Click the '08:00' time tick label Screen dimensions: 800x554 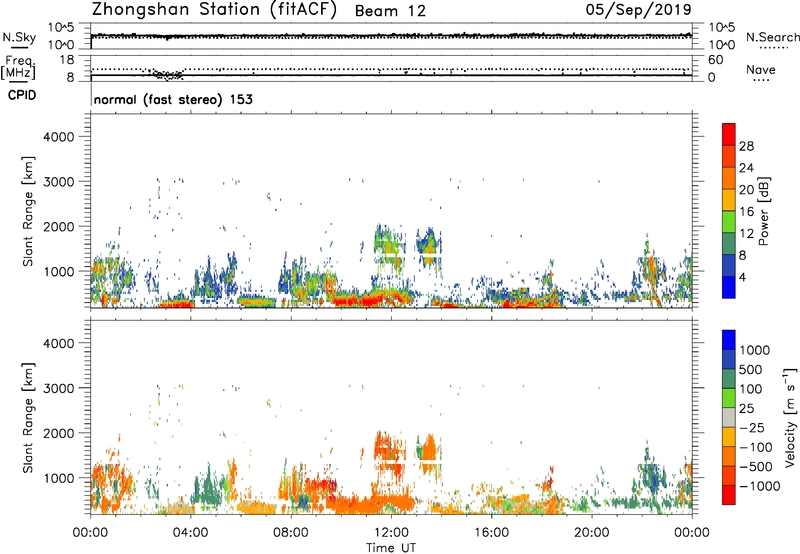[x=291, y=533]
